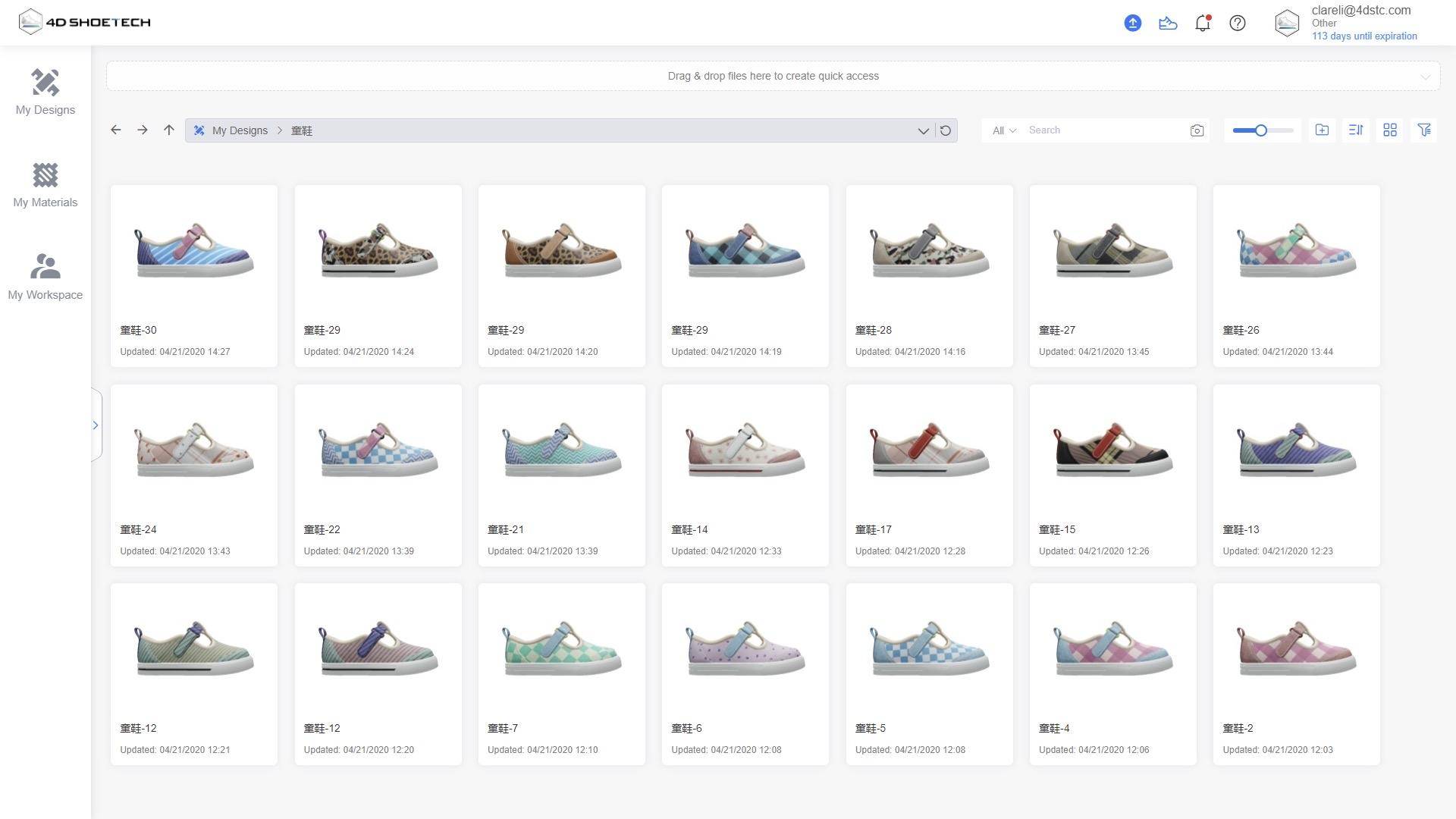Image resolution: width=1456 pixels, height=819 pixels.
Task: Open the sort order icon
Action: tap(1356, 130)
